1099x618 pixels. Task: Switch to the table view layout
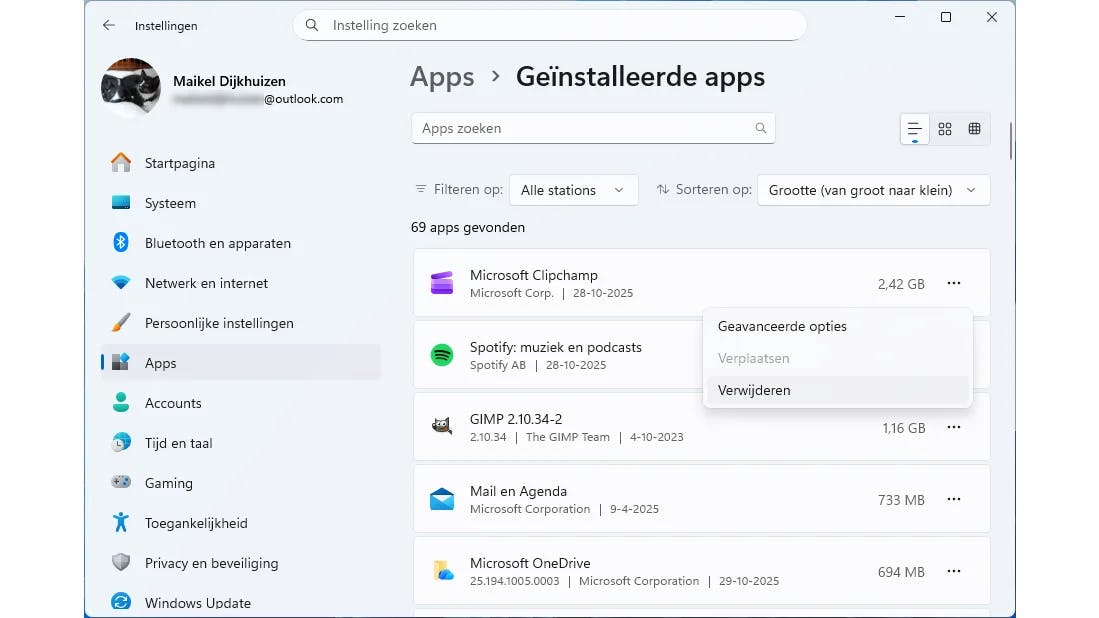(974, 129)
